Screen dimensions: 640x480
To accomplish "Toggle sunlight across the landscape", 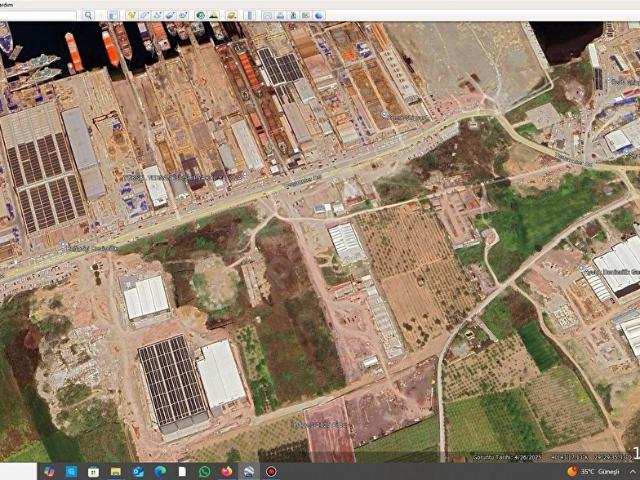I will [x=213, y=16].
